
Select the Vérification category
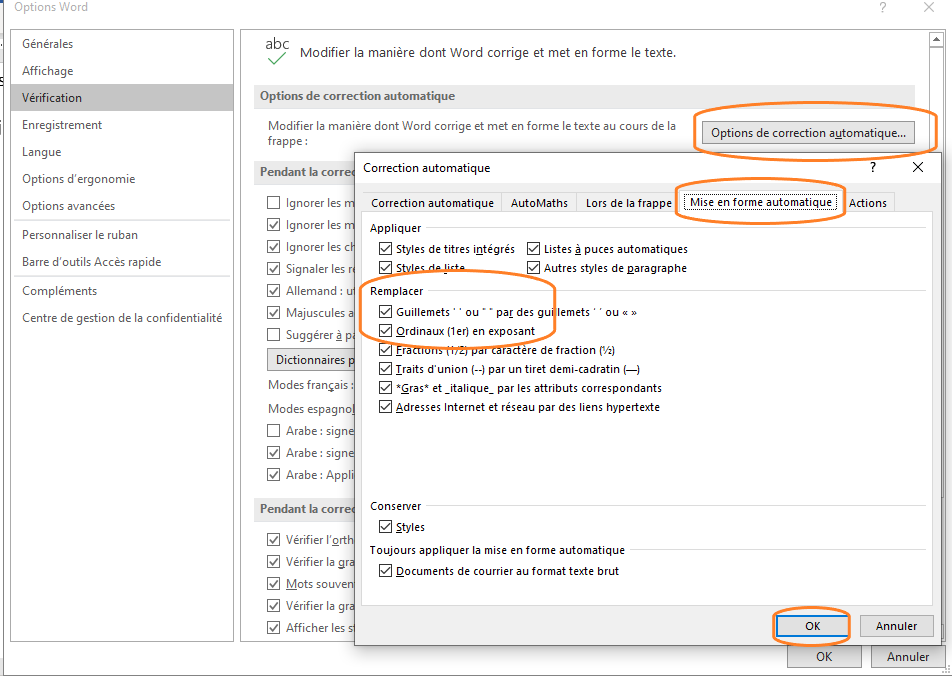coord(122,98)
